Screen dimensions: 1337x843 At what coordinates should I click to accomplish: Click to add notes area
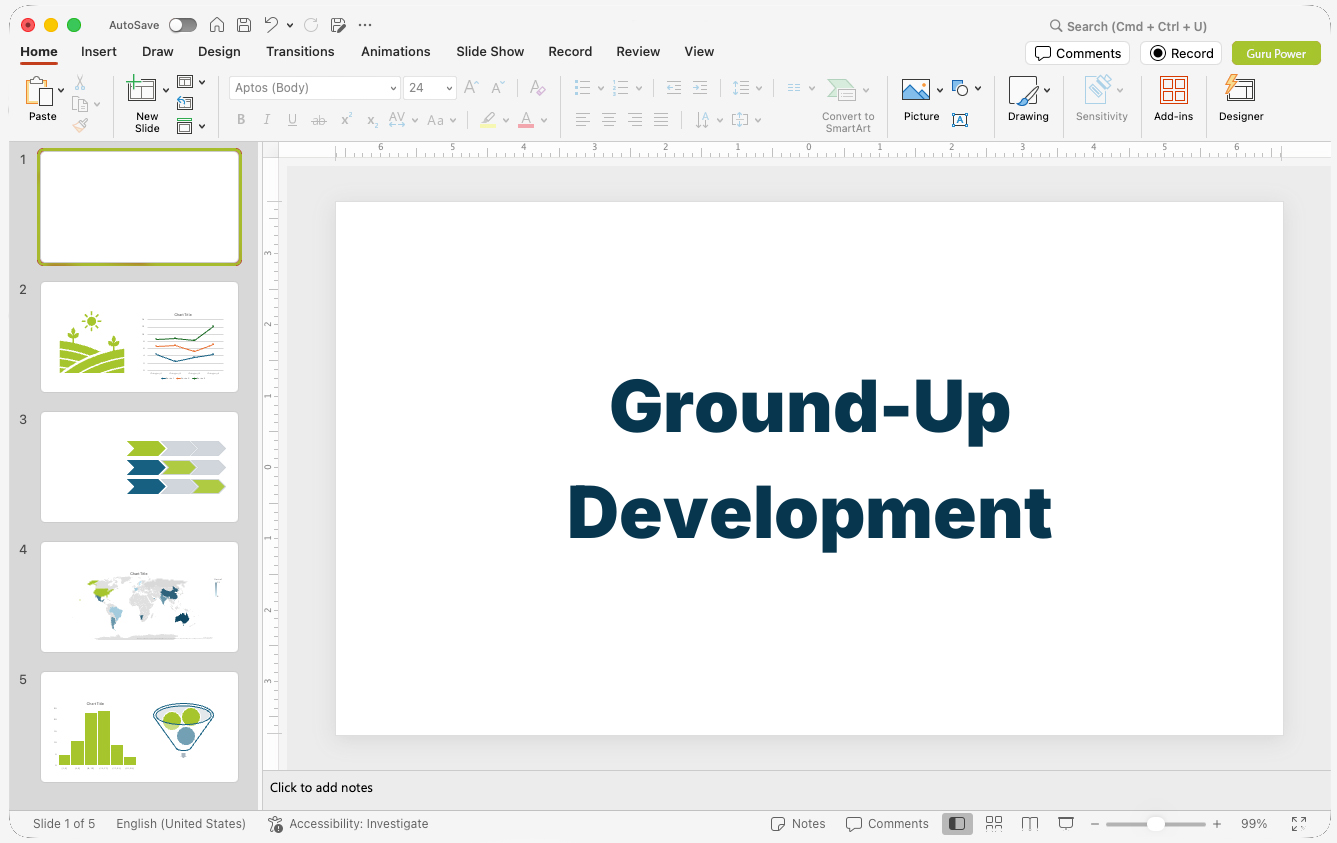[x=795, y=788]
